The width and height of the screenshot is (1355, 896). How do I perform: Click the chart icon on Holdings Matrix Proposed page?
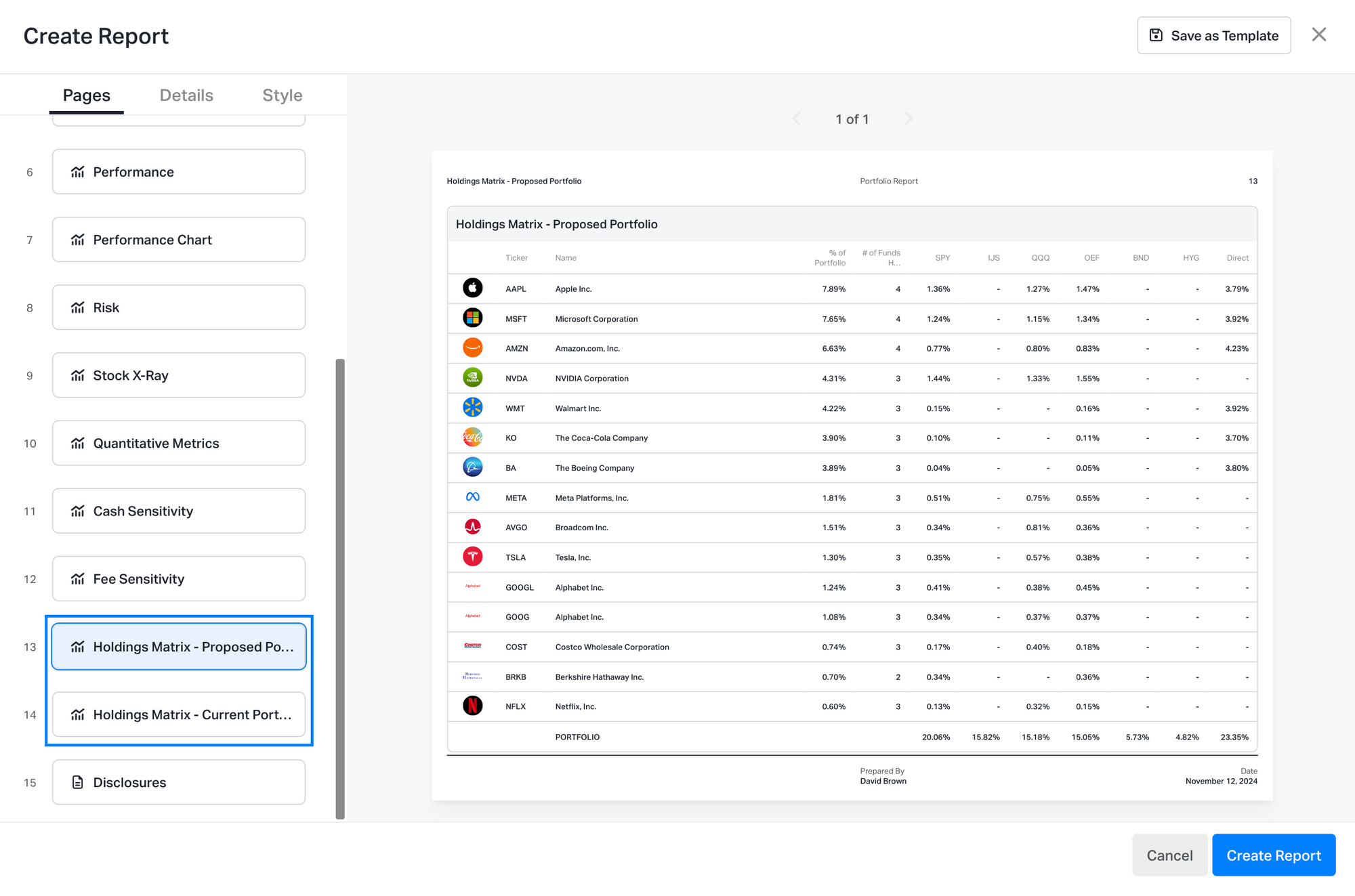pos(78,647)
